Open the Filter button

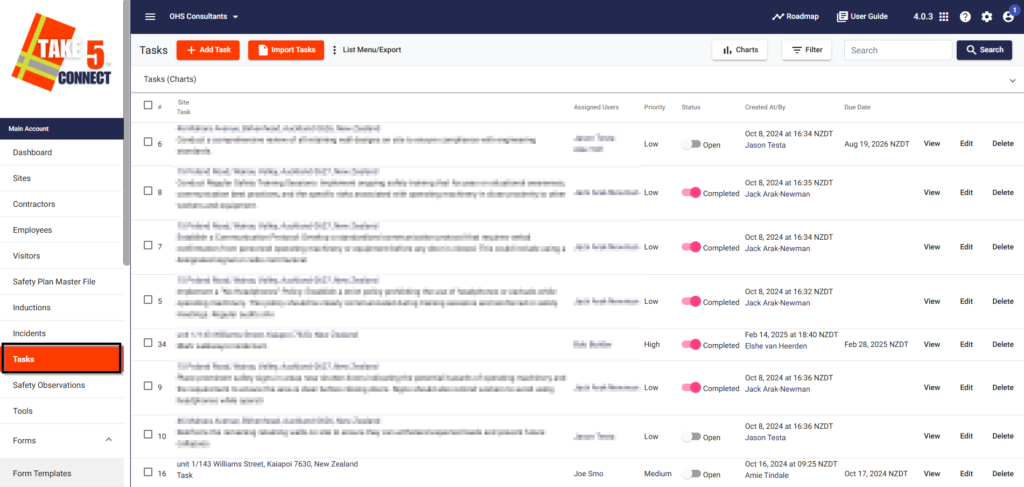click(x=807, y=50)
